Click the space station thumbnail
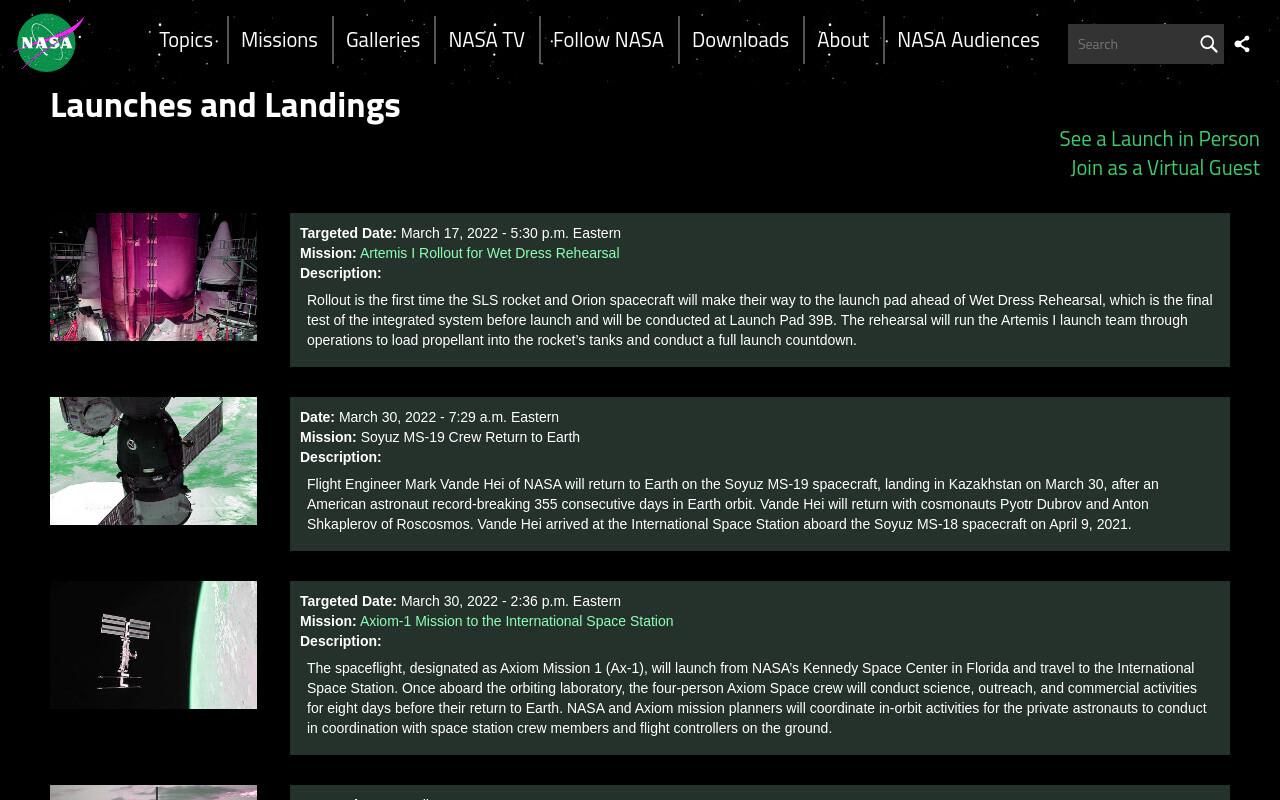The image size is (1280, 800). [x=153, y=645]
